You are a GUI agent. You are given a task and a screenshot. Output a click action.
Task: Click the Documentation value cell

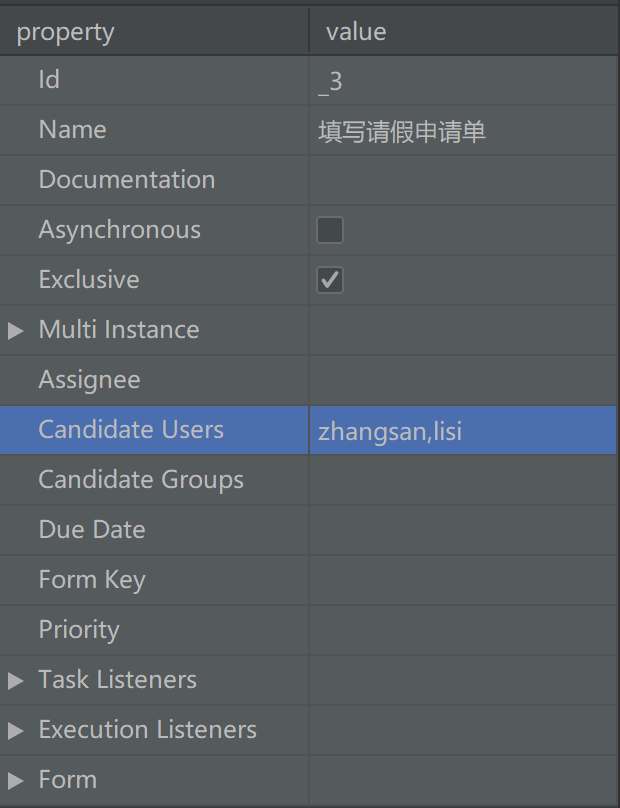463,180
